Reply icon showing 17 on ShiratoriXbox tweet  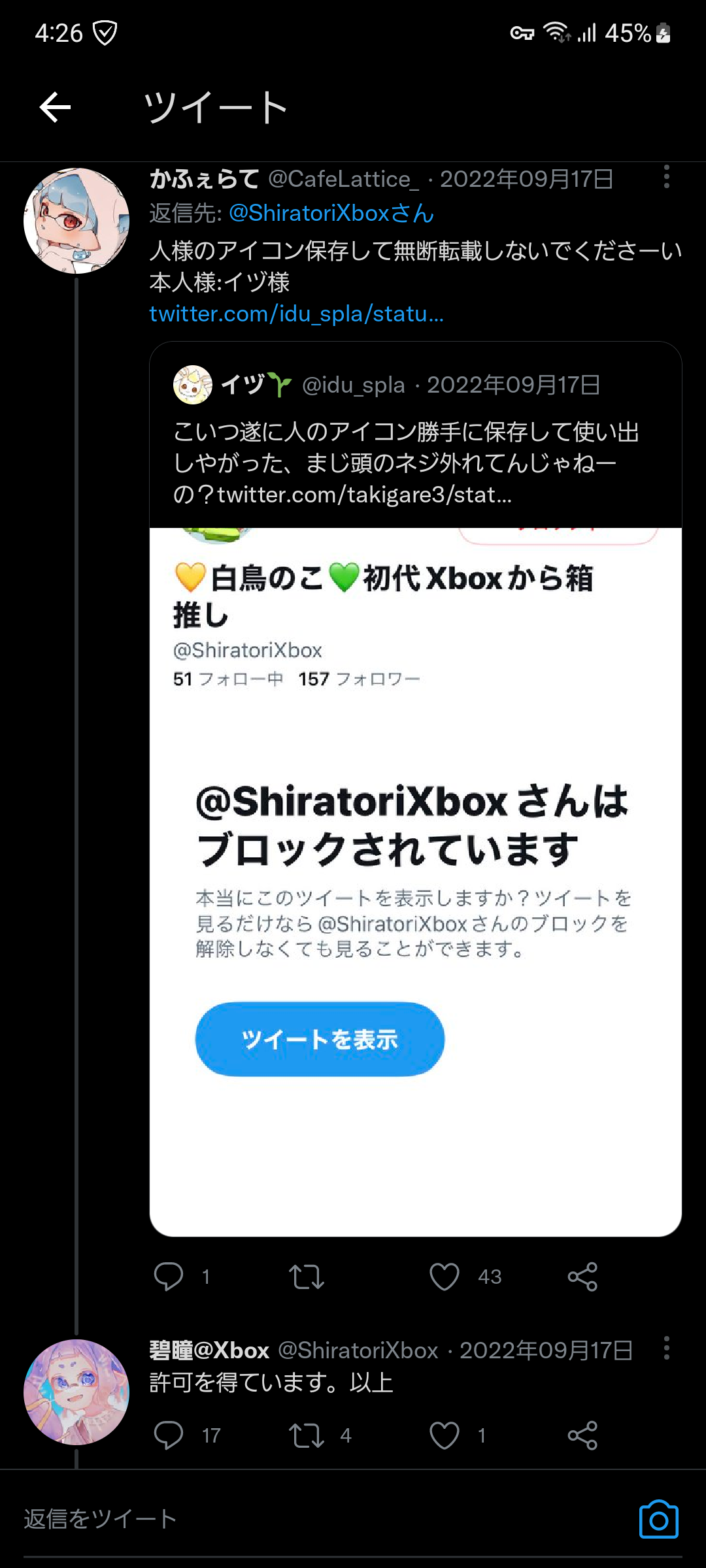(x=169, y=1435)
